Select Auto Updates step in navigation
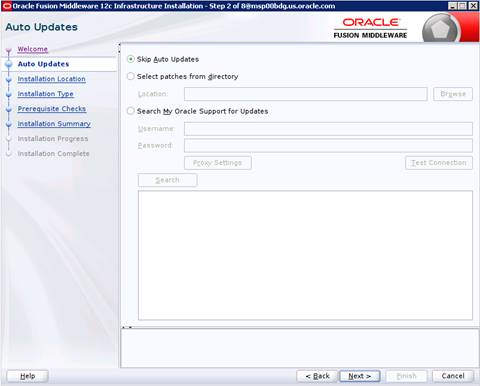 click(x=43, y=64)
